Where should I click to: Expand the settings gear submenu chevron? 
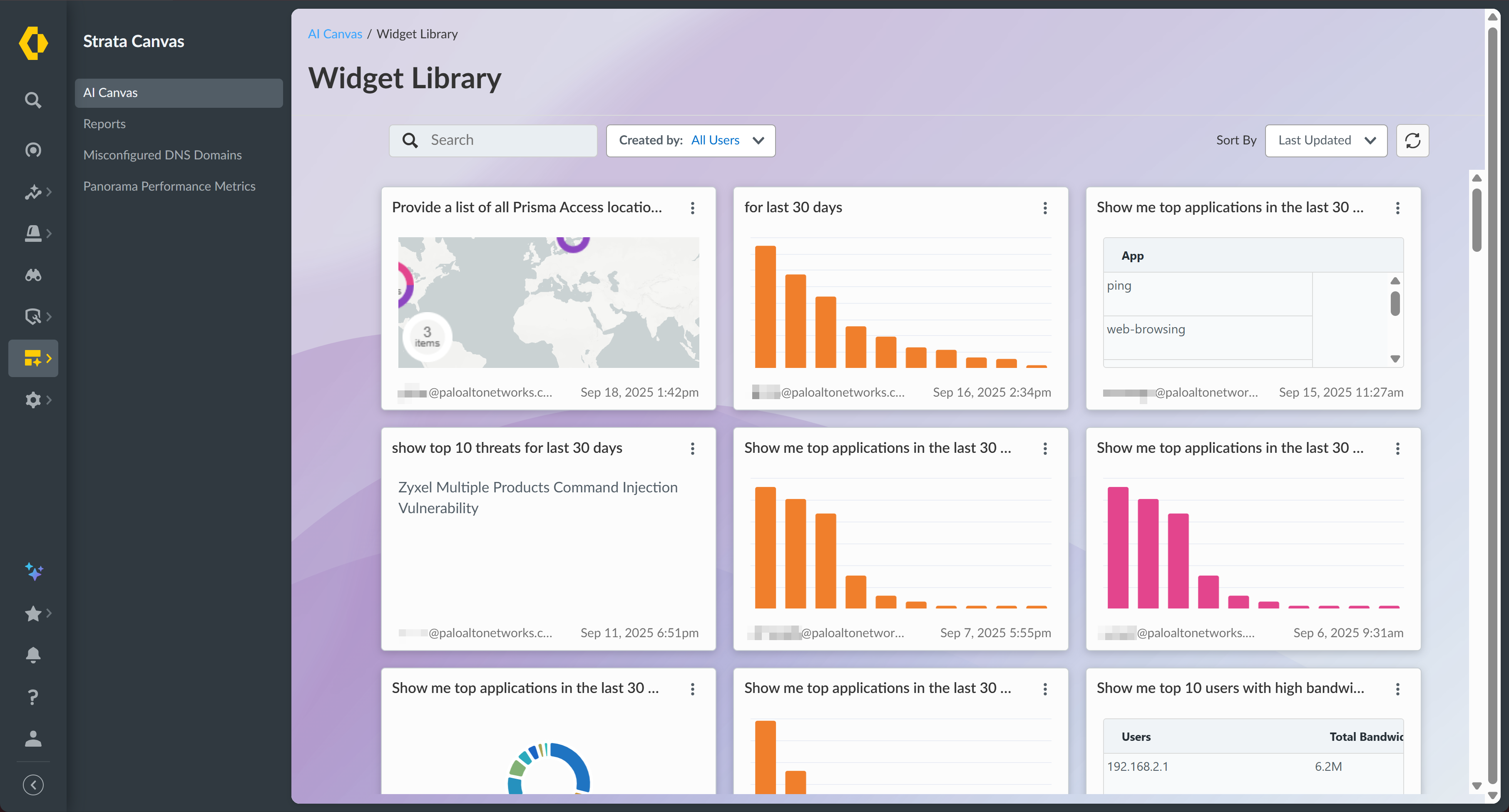pos(49,400)
